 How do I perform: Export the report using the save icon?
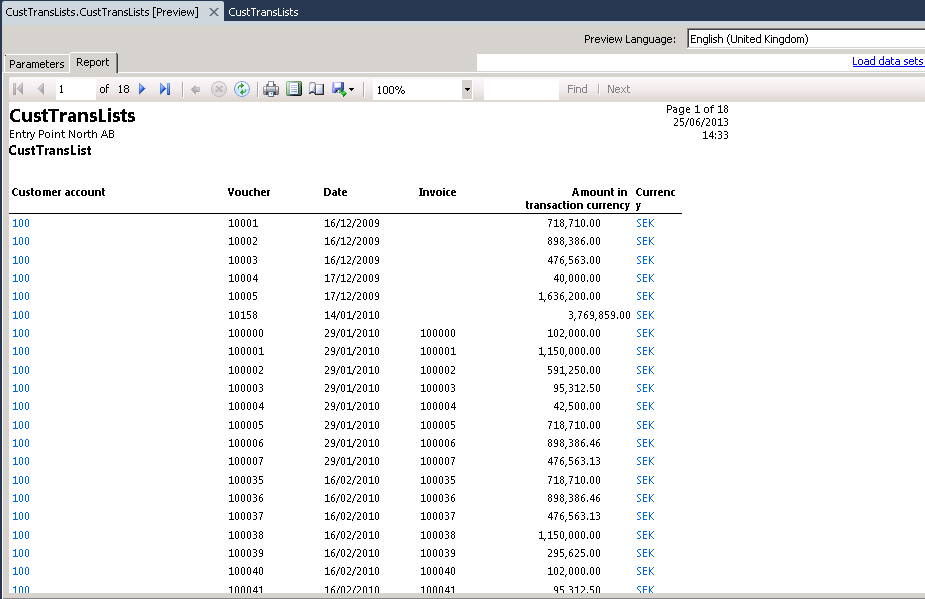(338, 89)
